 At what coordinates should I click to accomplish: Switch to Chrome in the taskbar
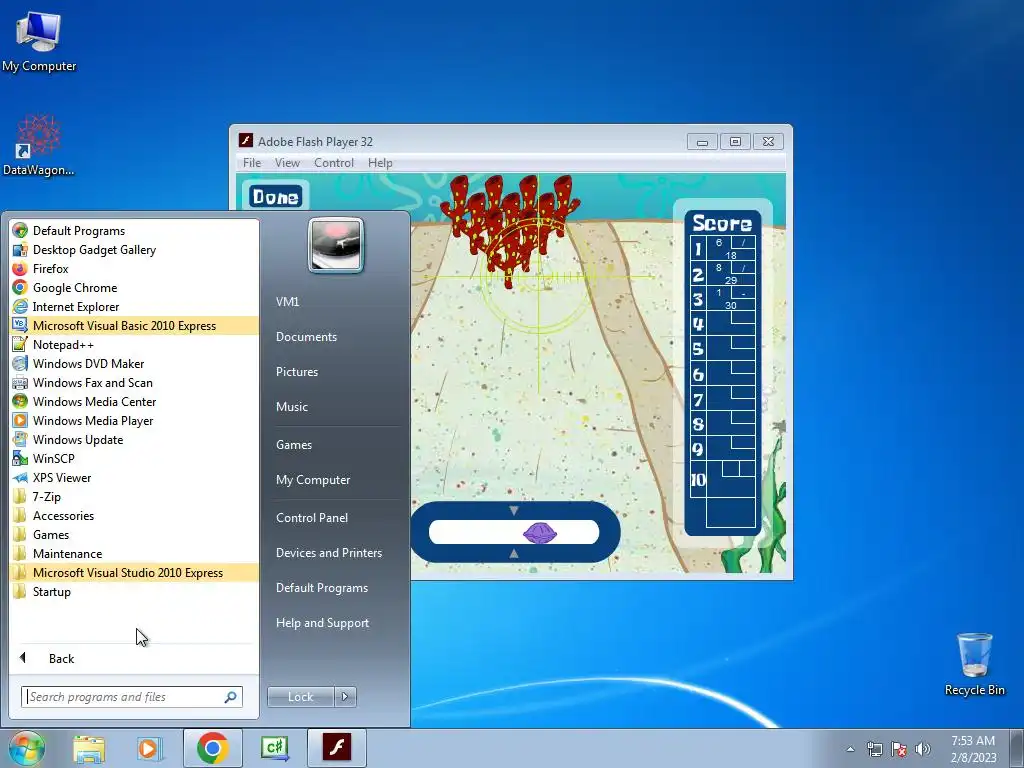coord(212,748)
